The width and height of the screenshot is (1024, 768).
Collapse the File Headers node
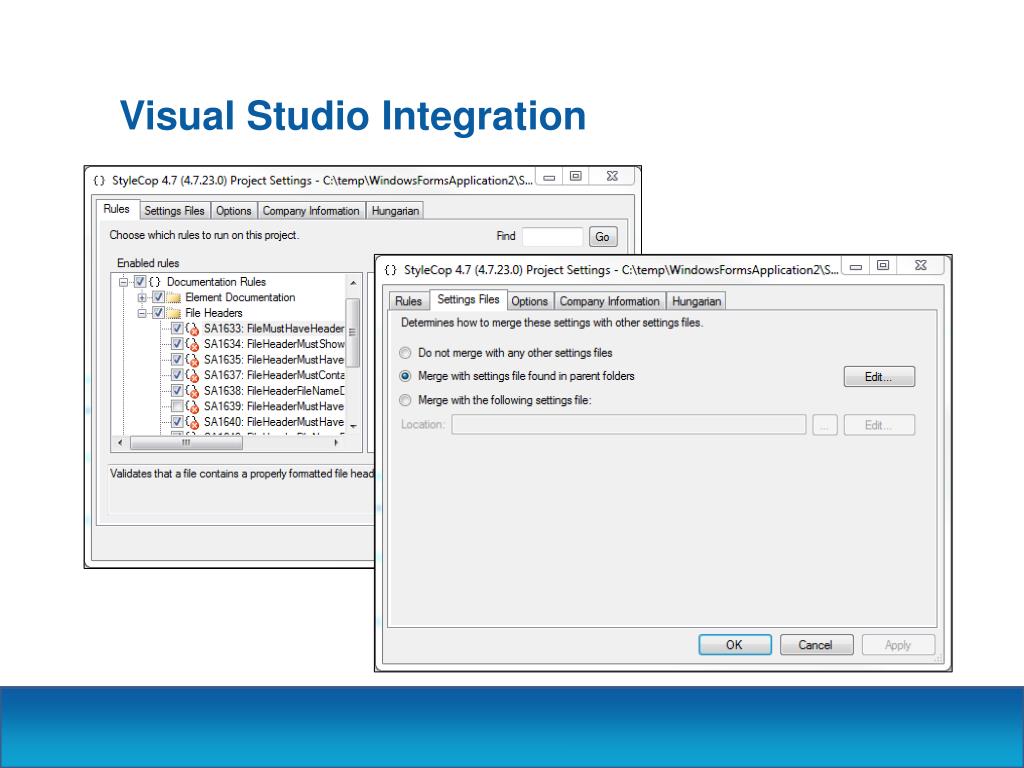point(142,313)
